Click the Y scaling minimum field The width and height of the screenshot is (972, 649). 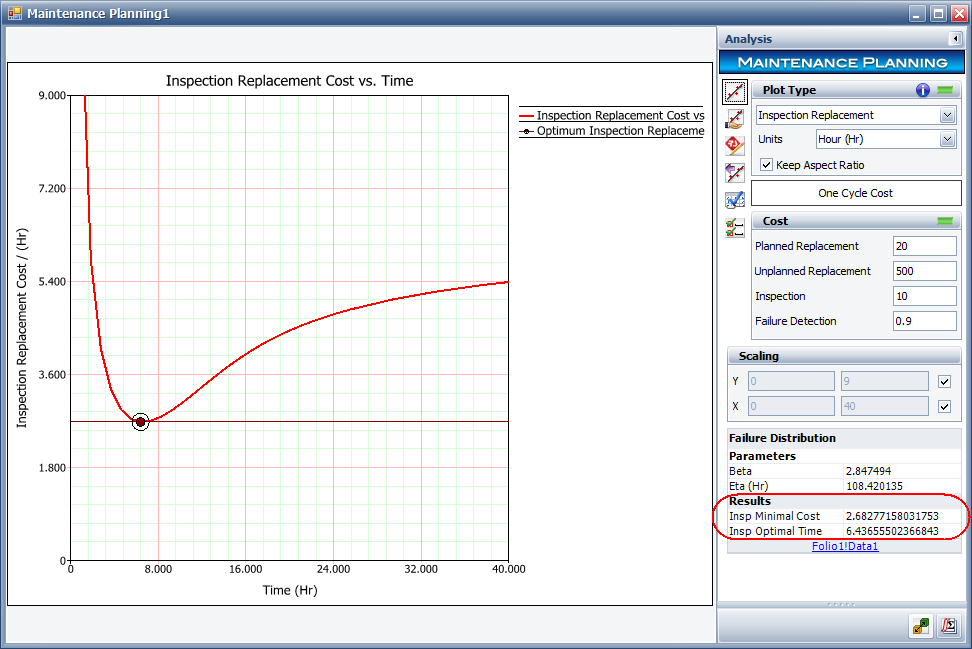click(791, 381)
